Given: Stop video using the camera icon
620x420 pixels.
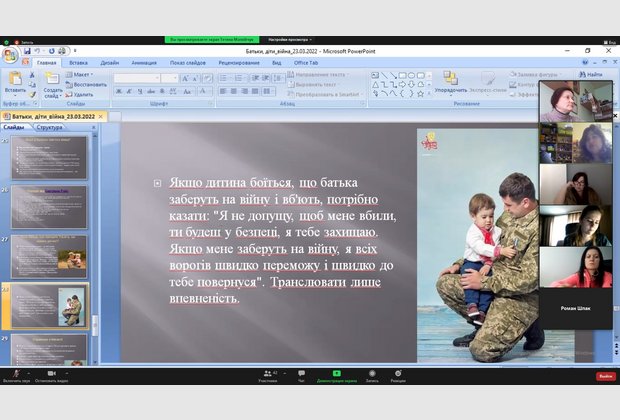Looking at the screenshot, I should [49, 374].
